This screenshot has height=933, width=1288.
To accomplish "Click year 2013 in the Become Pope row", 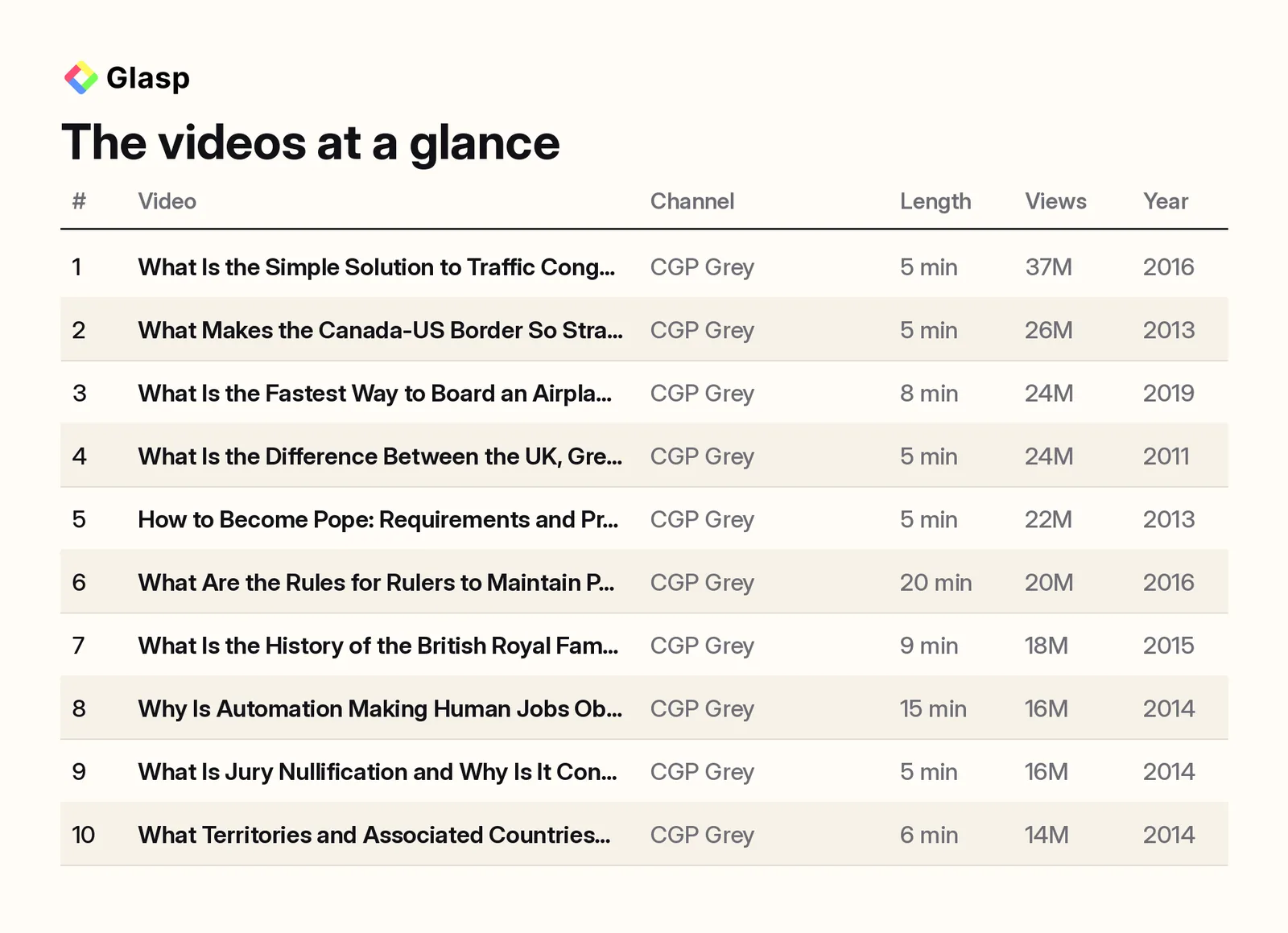I will [1169, 520].
